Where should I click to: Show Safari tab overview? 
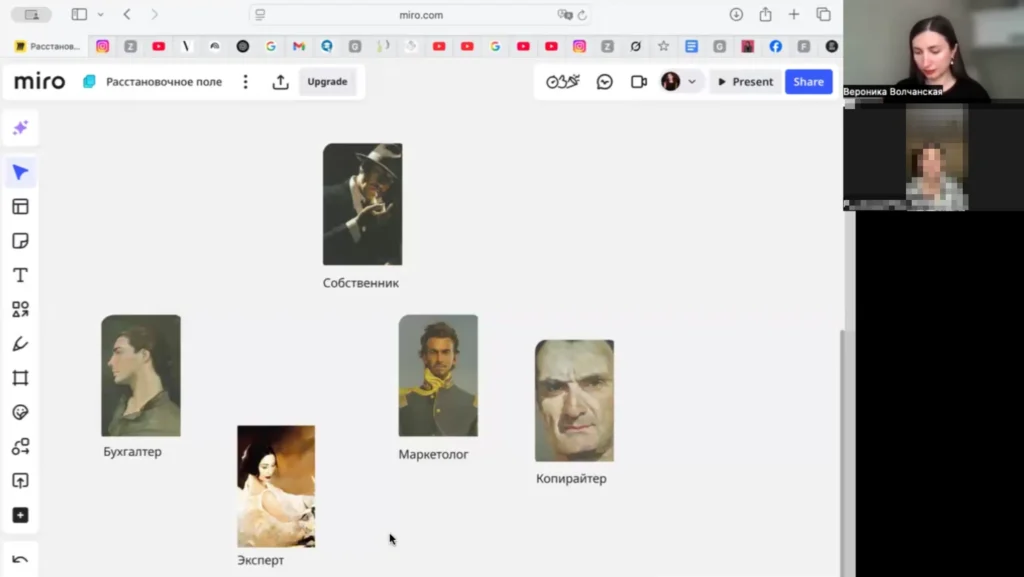824,14
